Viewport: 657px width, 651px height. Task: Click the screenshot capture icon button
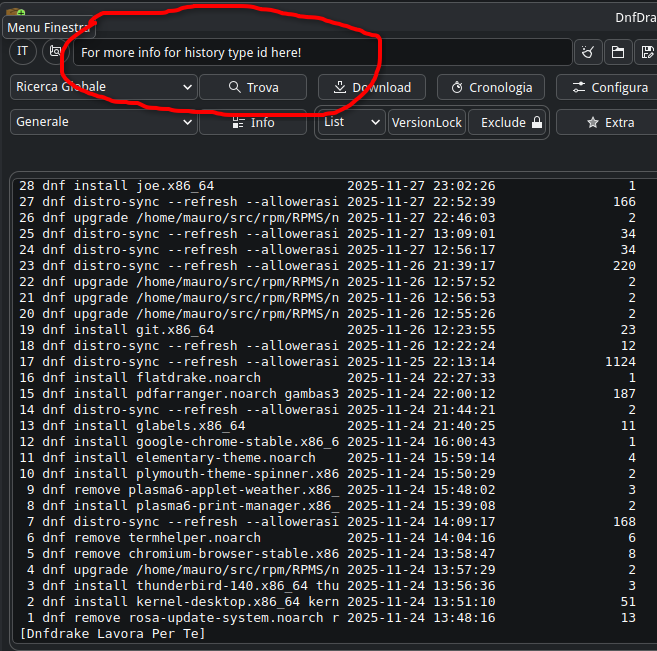[x=55, y=52]
